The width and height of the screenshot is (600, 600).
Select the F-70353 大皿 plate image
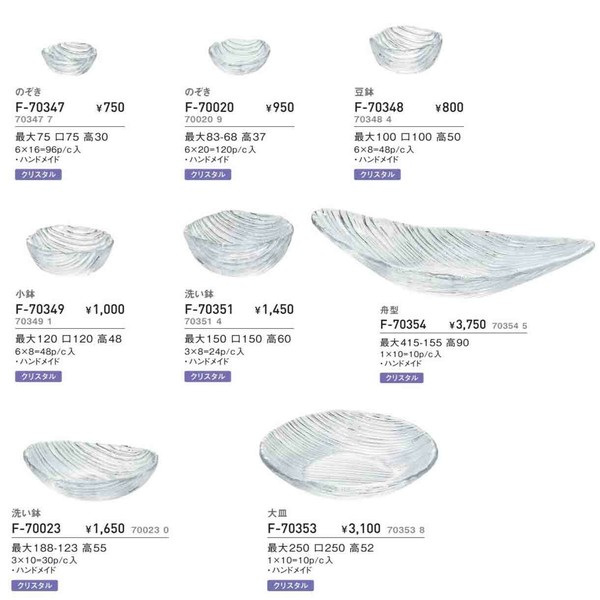tap(349, 454)
